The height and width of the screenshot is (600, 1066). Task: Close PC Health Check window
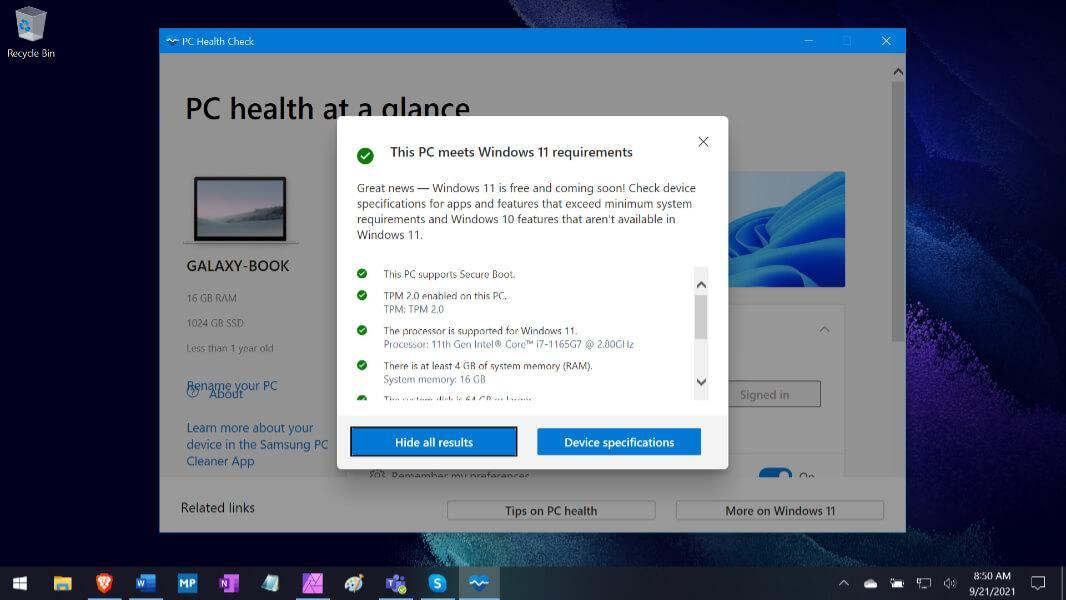[886, 41]
